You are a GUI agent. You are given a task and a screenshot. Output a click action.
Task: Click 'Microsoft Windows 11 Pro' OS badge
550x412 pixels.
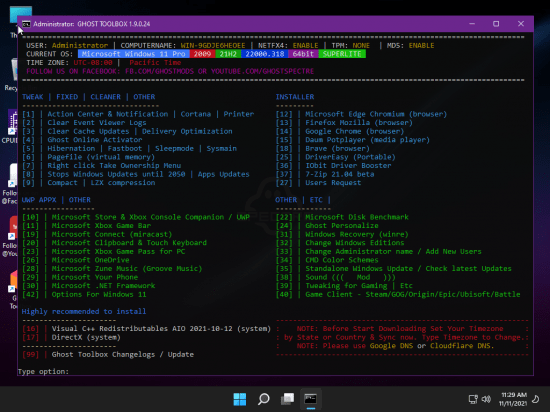[134, 54]
